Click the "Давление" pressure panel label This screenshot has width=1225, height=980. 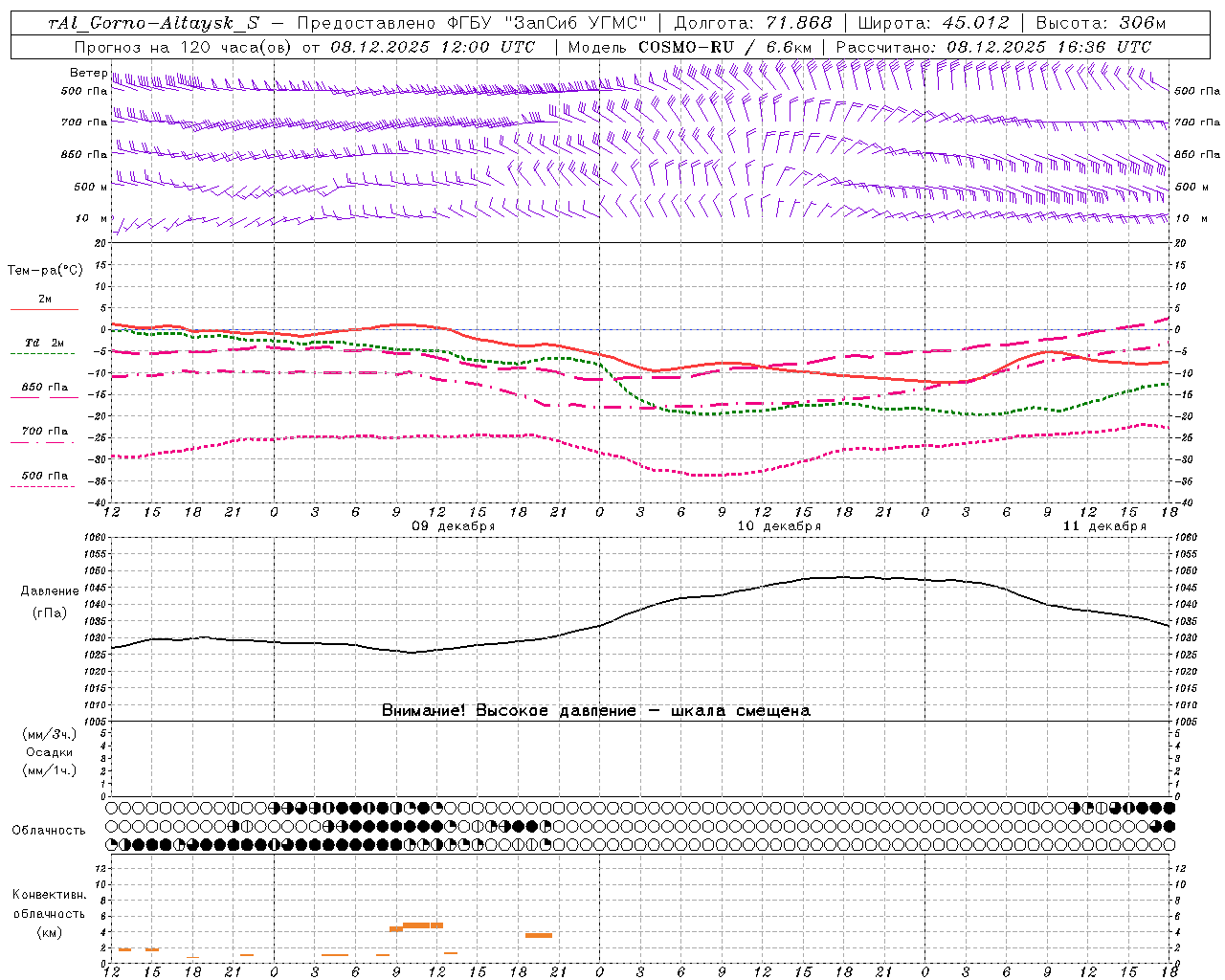(50, 591)
